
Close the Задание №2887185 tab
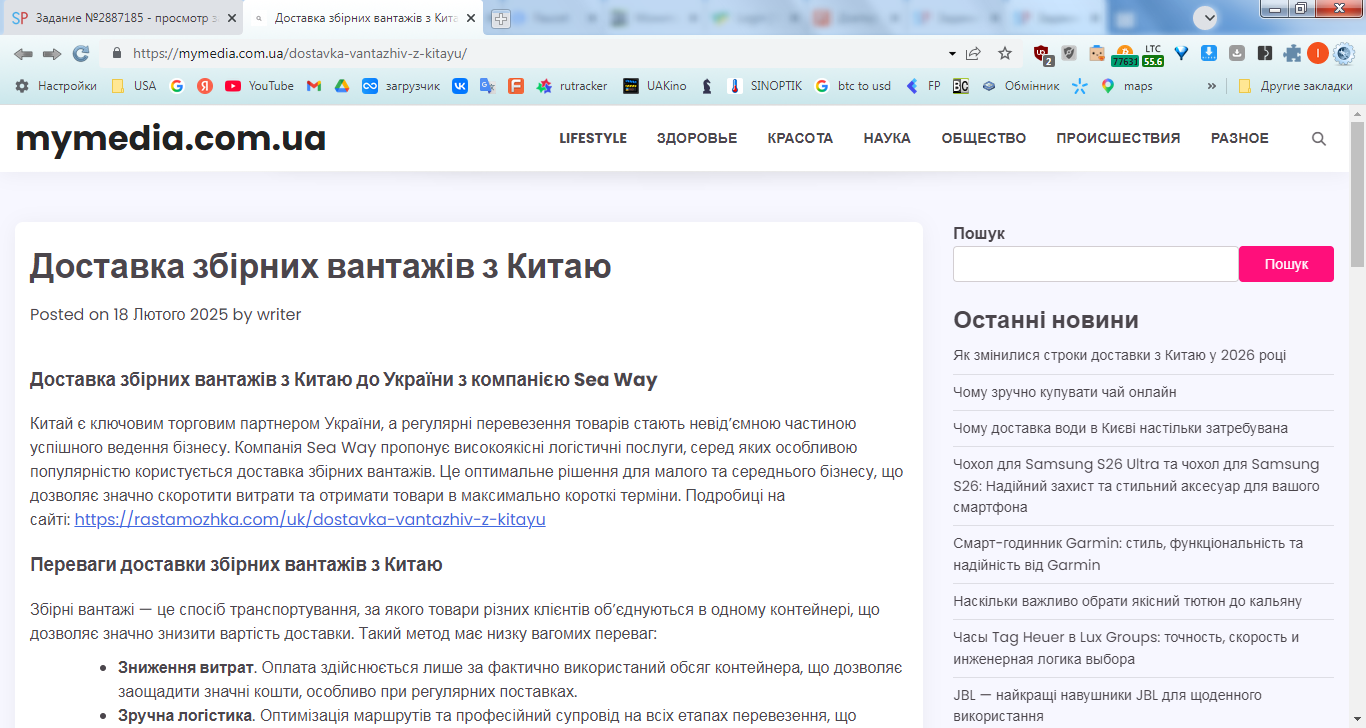(231, 18)
